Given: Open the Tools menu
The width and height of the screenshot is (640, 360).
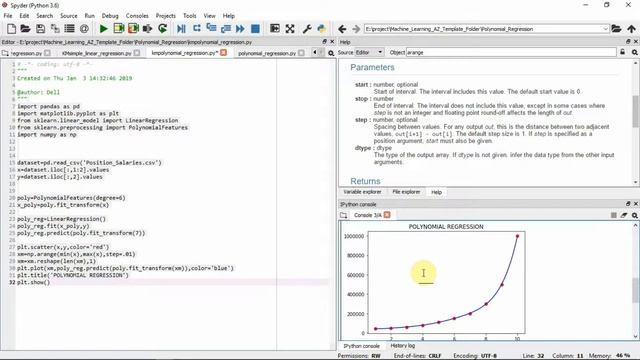Looking at the screenshot, I should (189, 16).
